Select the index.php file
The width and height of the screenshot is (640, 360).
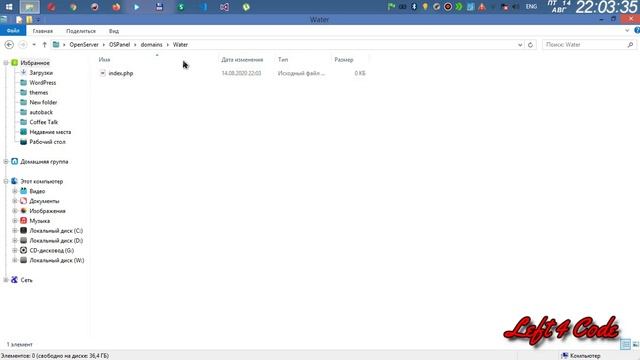coord(121,73)
